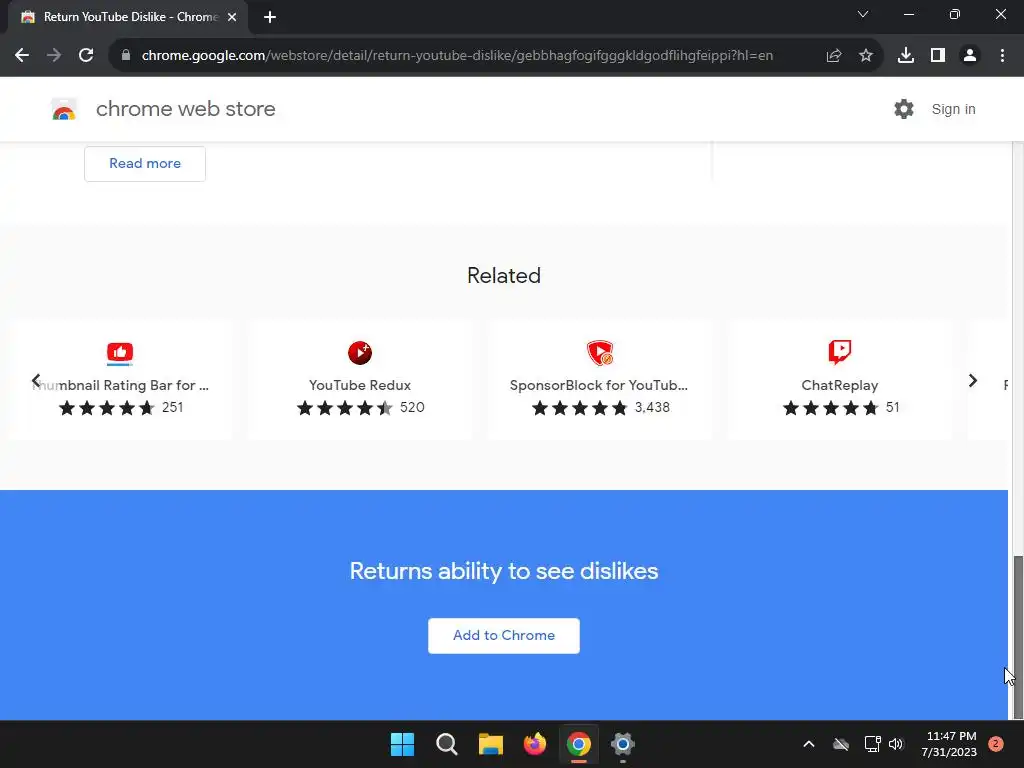The width and height of the screenshot is (1024, 768).
Task: Open volume control in system tray
Action: (x=896, y=744)
